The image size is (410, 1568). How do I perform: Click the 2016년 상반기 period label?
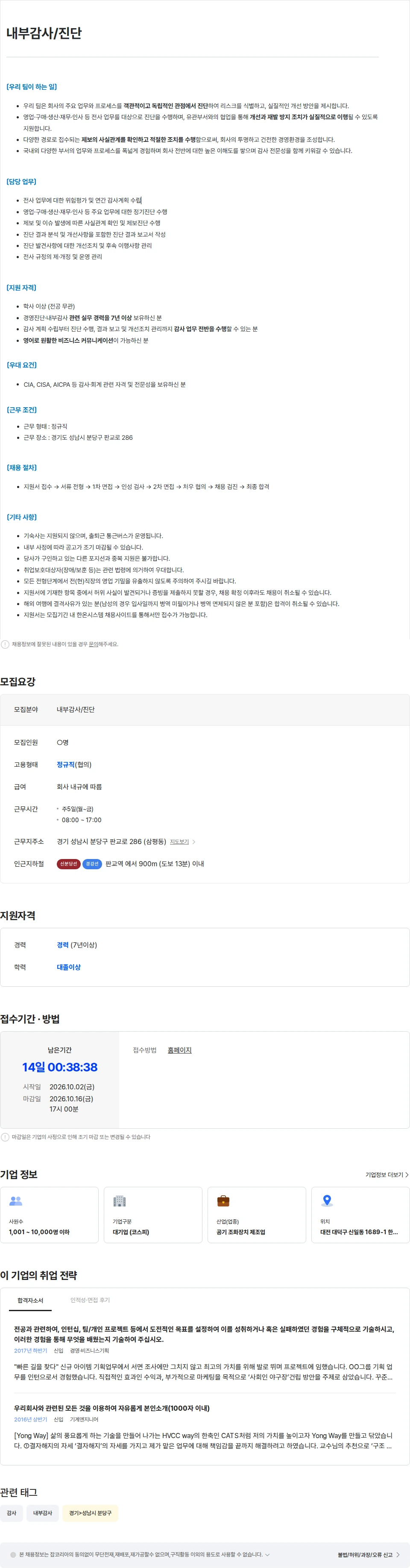[30, 1419]
